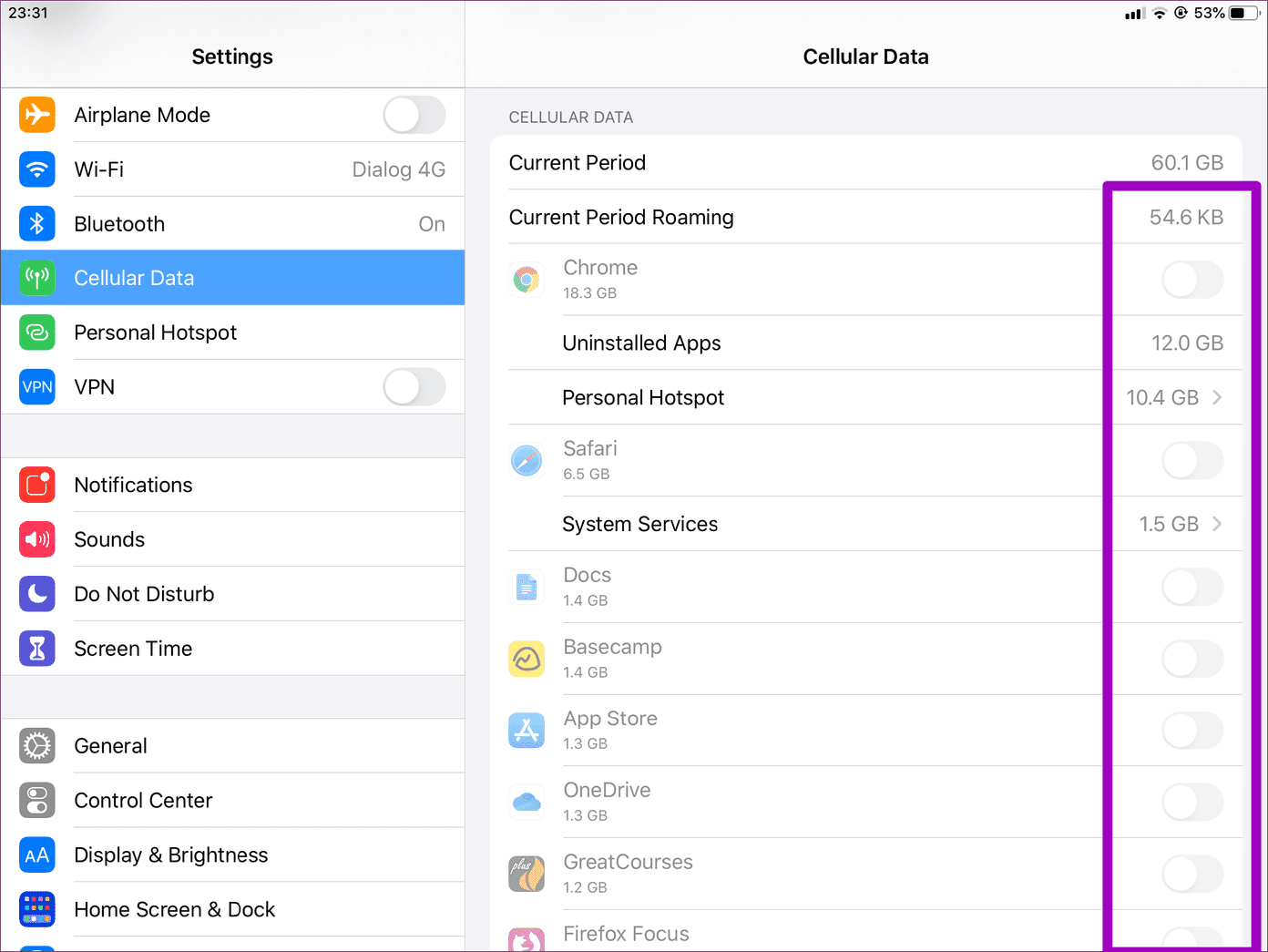Toggle the OneDrive cellular data switch
The width and height of the screenshot is (1268, 952).
(1192, 802)
